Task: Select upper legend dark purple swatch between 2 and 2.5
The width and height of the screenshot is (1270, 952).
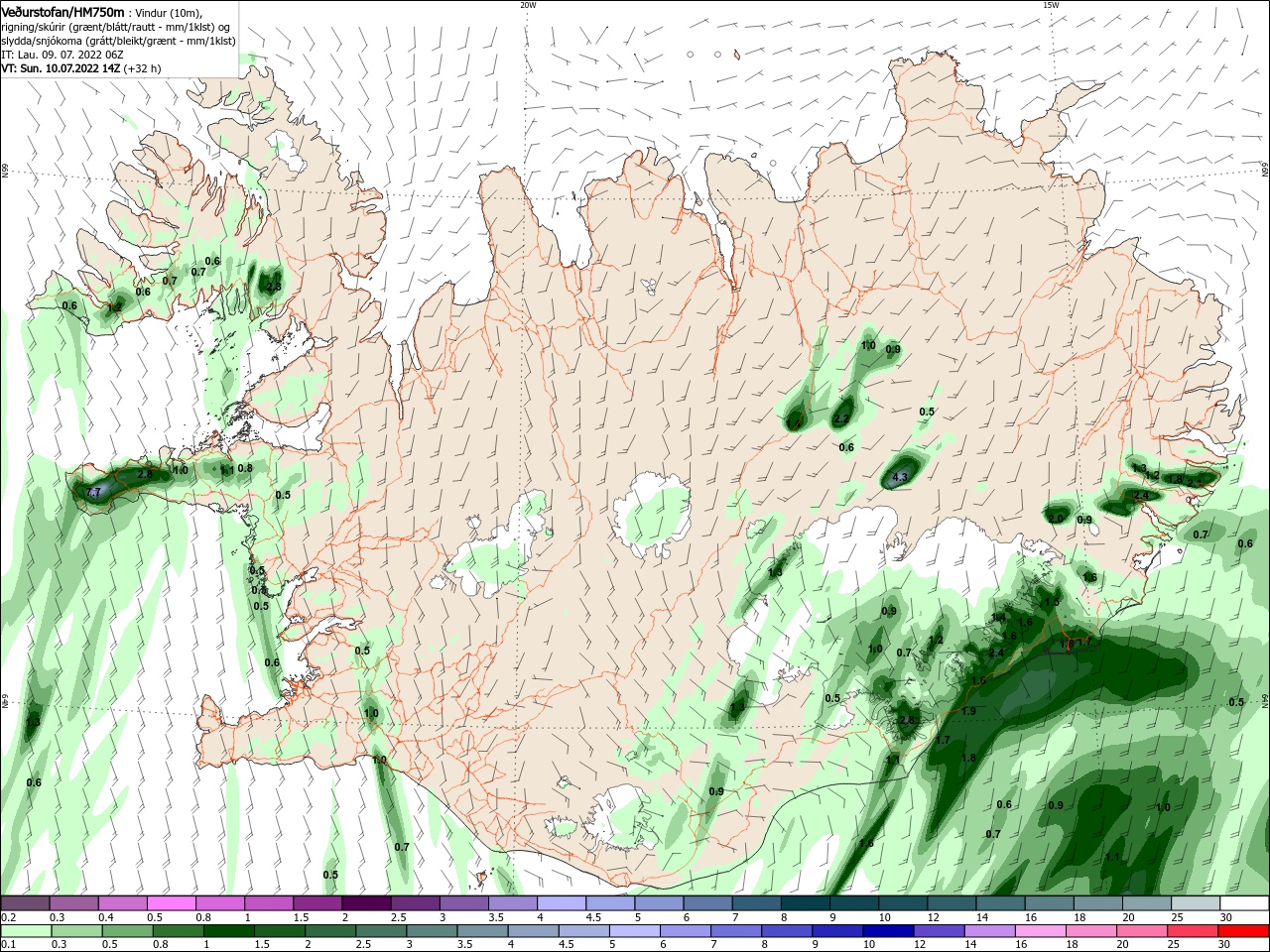Action: click(x=366, y=903)
